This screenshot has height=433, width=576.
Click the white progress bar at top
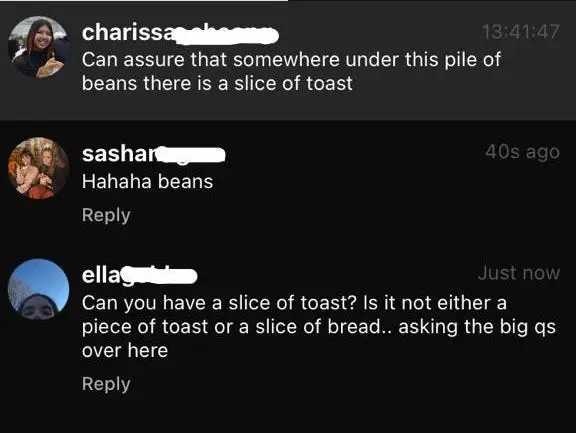(x=144, y=1)
